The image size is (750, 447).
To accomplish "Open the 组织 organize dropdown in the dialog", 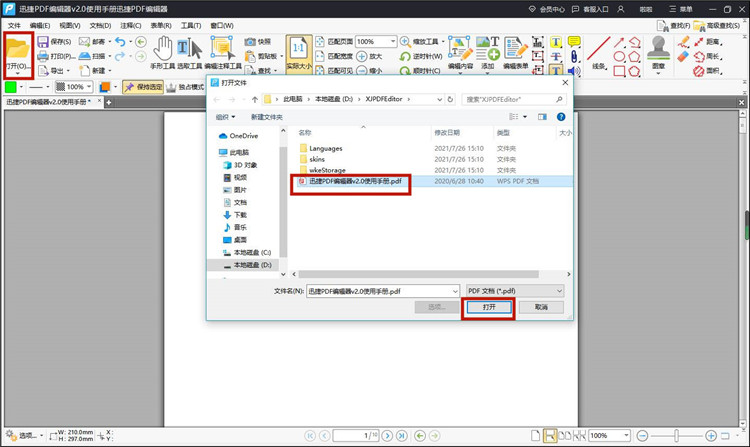I will pos(226,117).
